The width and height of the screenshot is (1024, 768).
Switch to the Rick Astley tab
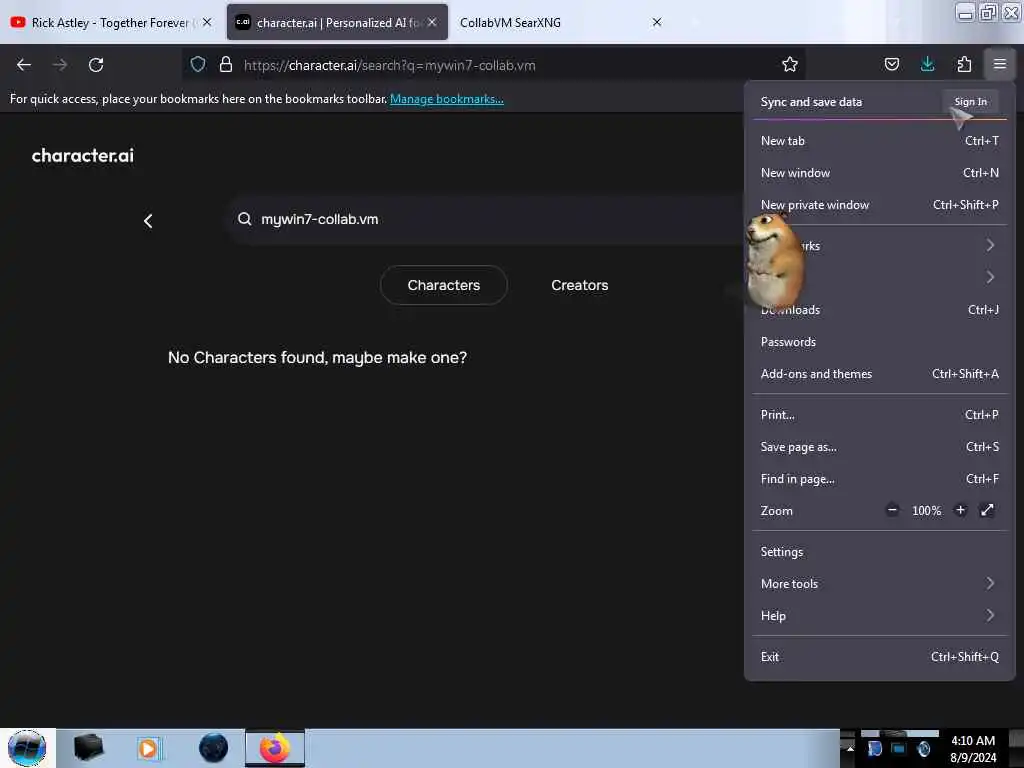pos(111,22)
